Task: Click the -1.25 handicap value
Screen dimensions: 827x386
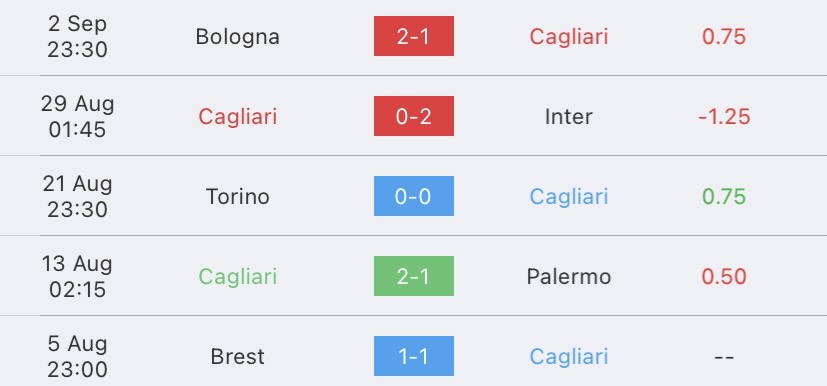Action: (724, 117)
